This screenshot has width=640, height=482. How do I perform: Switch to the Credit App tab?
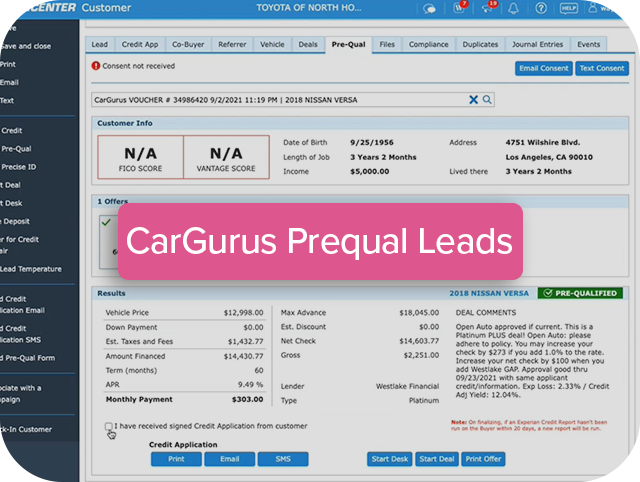click(x=139, y=45)
